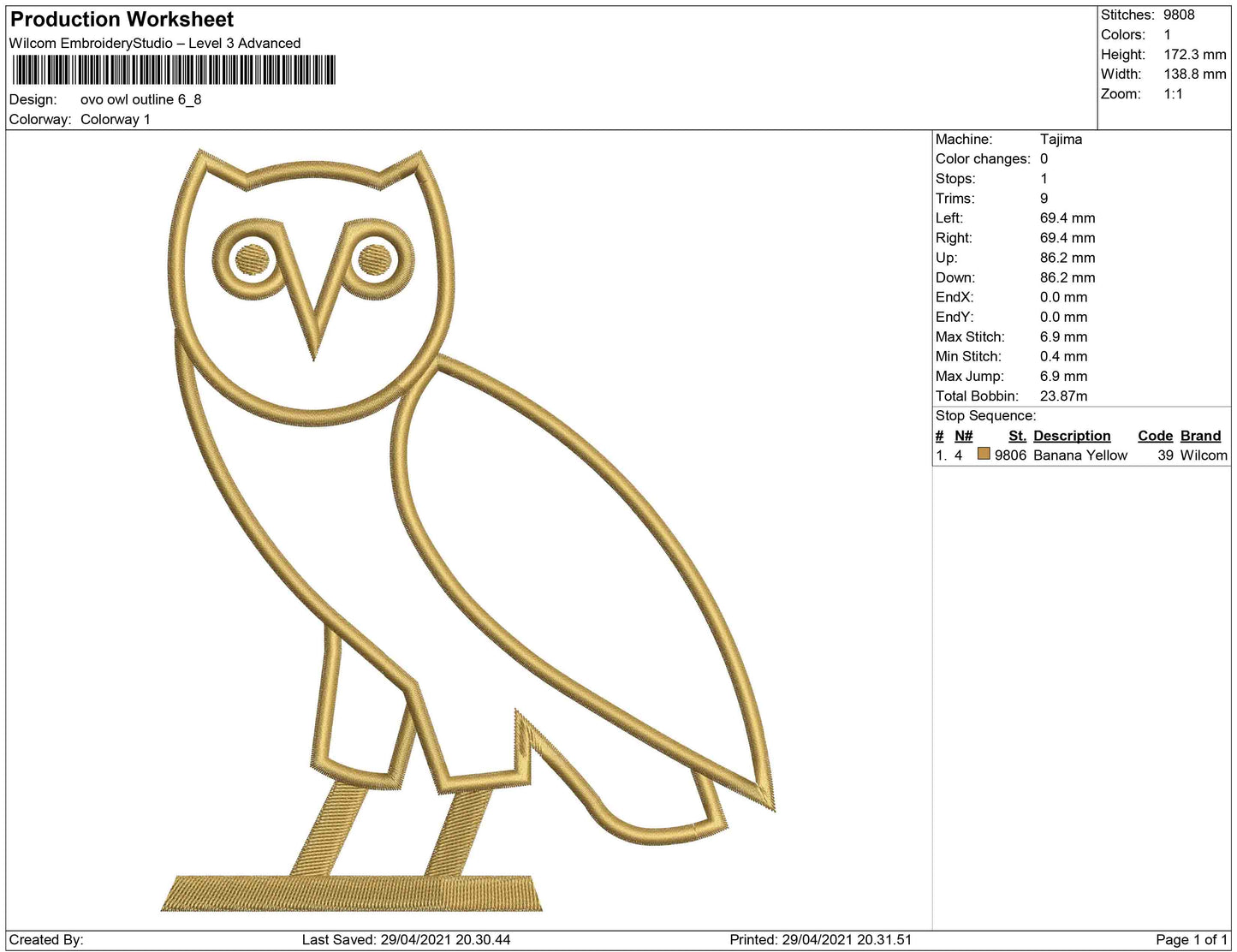
Task: Click the Trims value "9"
Action: point(1044,198)
